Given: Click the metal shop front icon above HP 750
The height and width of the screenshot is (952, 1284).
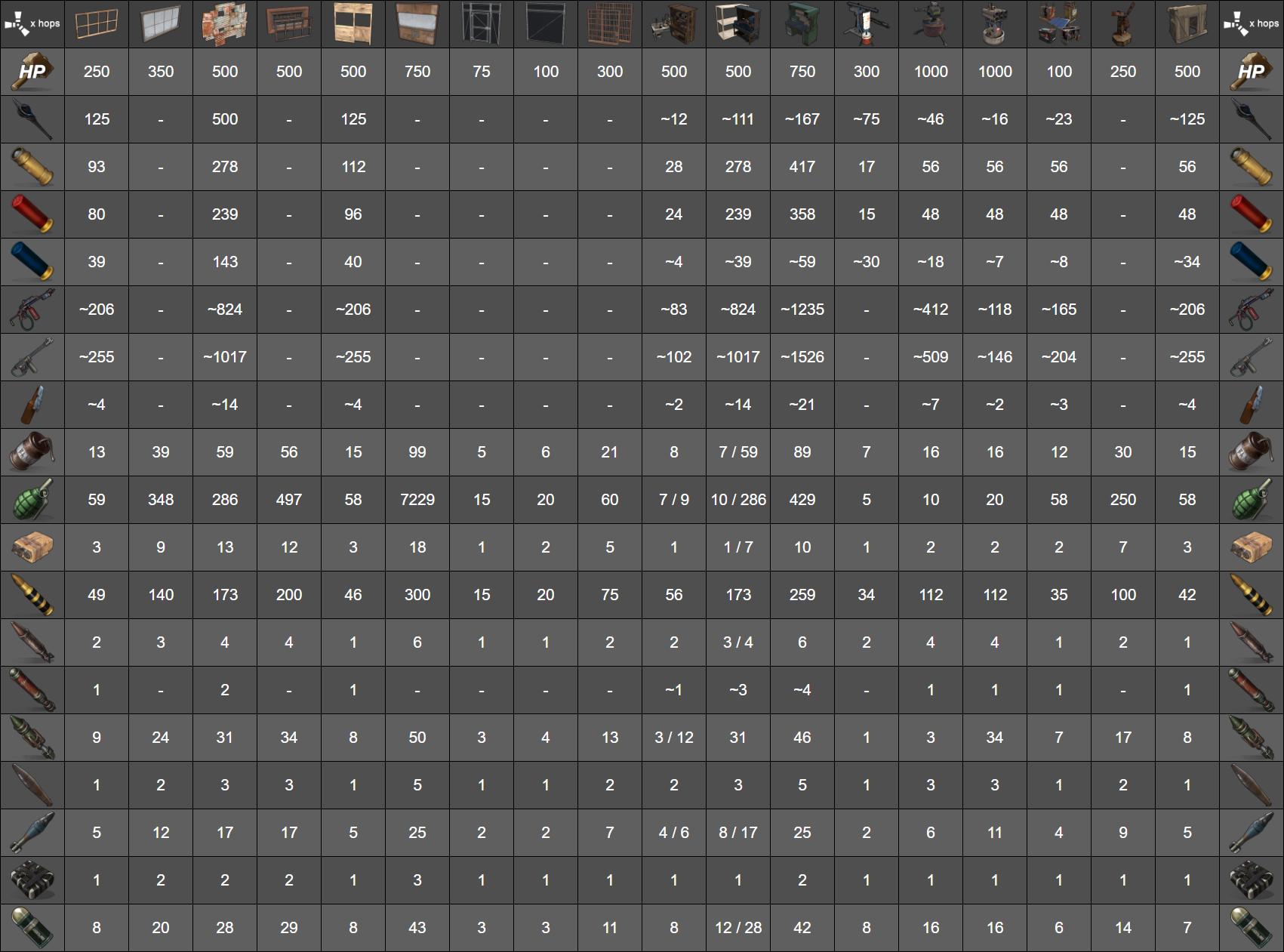Looking at the screenshot, I should tap(417, 23).
